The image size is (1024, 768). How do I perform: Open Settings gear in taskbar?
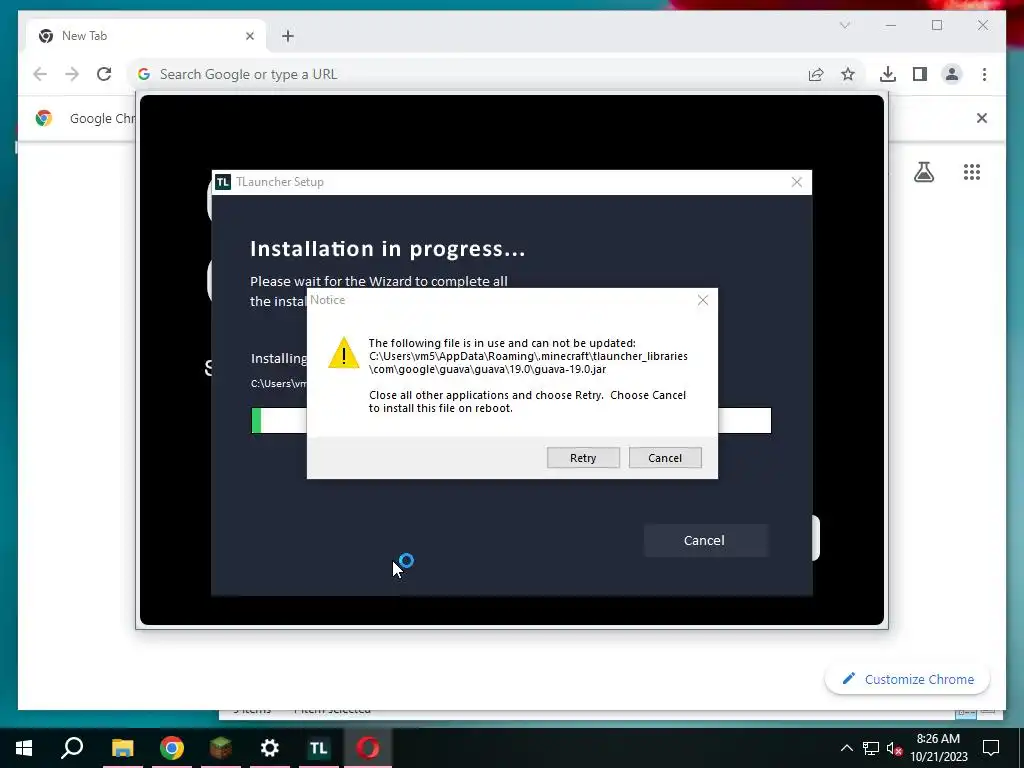[x=270, y=748]
